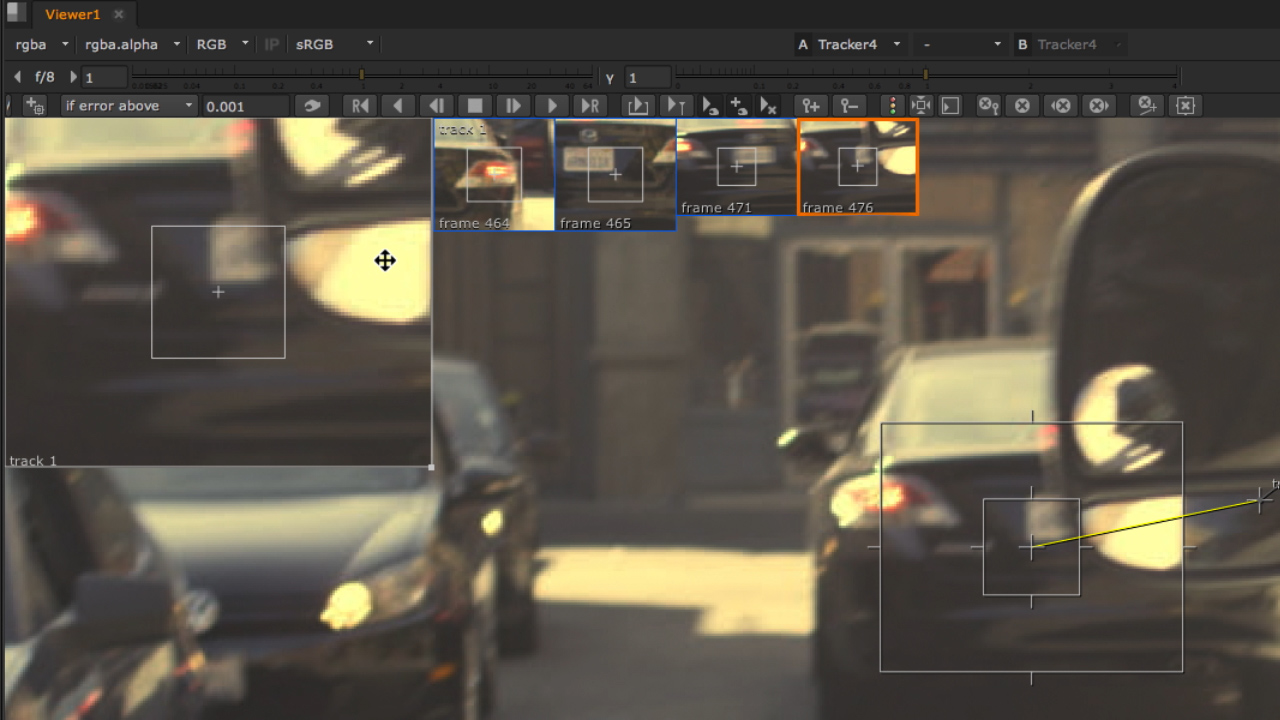This screenshot has height=720, width=1280.
Task: Step track one frame backward
Action: (x=436, y=105)
